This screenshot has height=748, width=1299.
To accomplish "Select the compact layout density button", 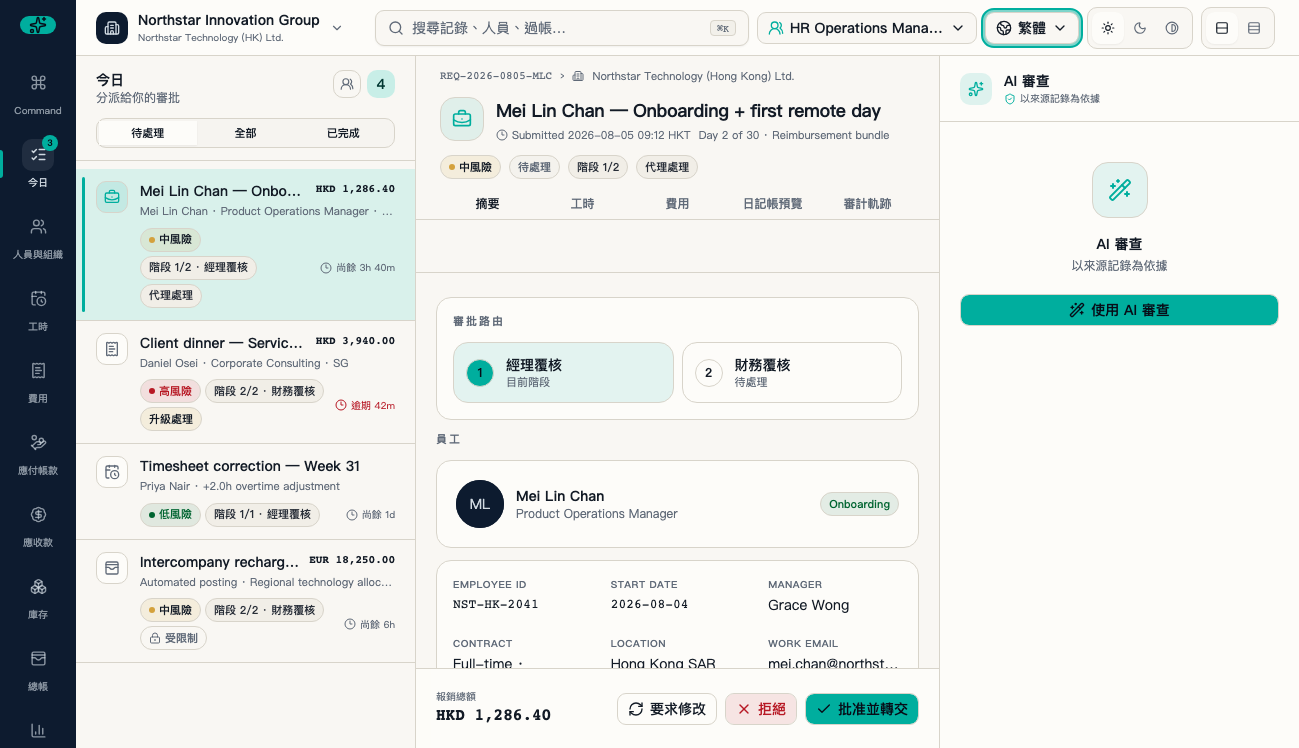I will pyautogui.click(x=1254, y=28).
